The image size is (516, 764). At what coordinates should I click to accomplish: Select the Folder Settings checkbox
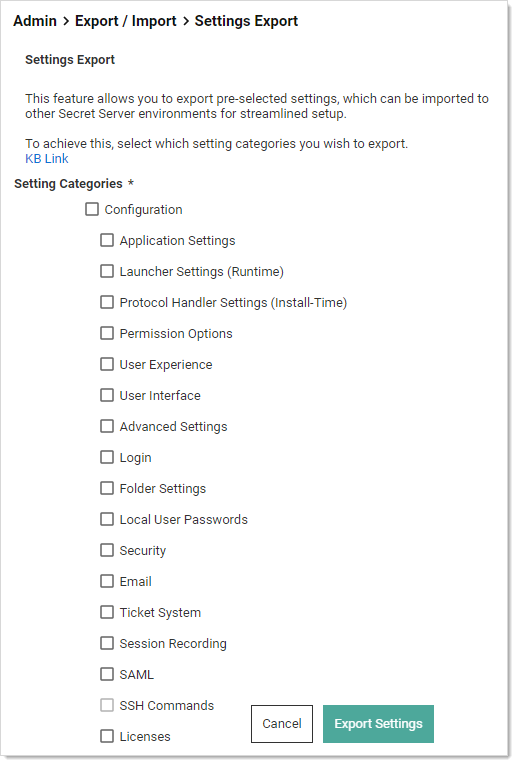click(107, 488)
